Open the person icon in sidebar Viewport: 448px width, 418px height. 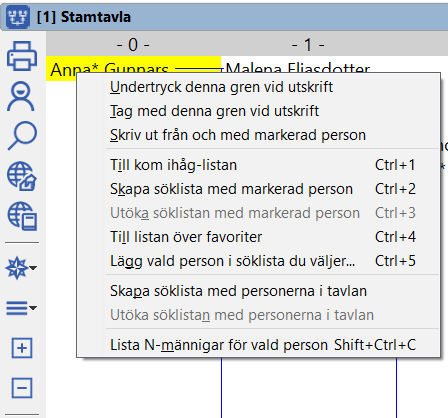(21, 96)
